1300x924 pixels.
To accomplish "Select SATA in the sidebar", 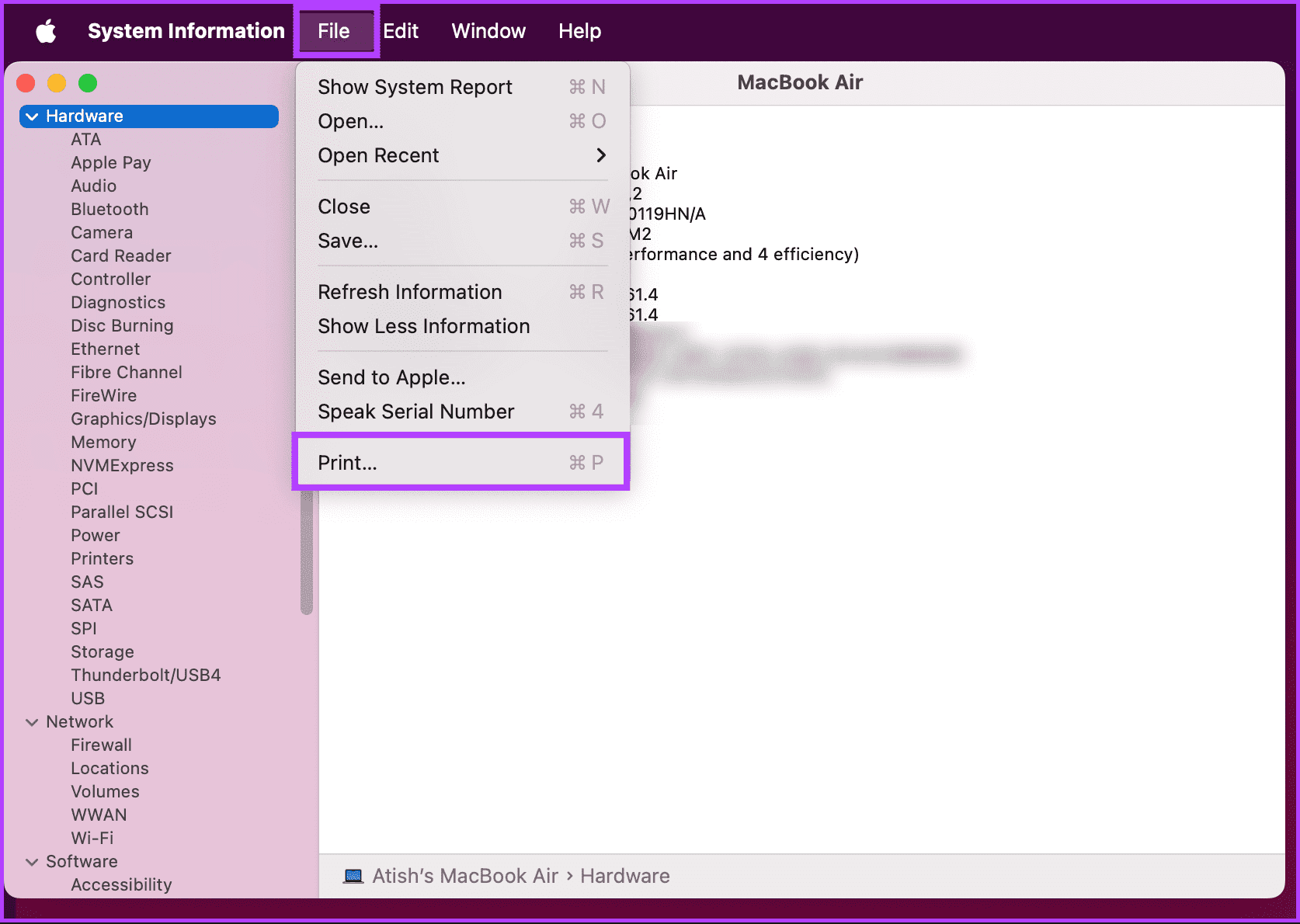I will pyautogui.click(x=92, y=606).
